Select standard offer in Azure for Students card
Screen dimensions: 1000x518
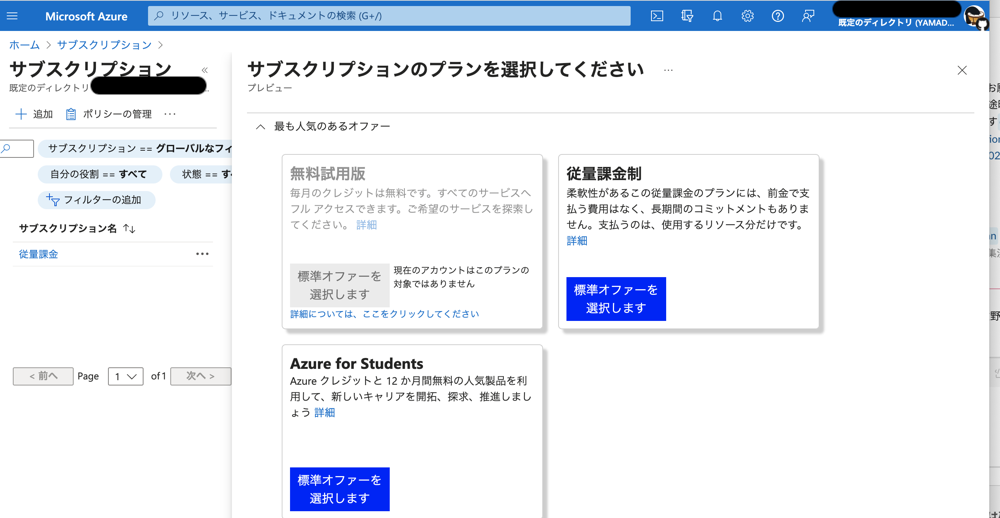[x=339, y=489]
